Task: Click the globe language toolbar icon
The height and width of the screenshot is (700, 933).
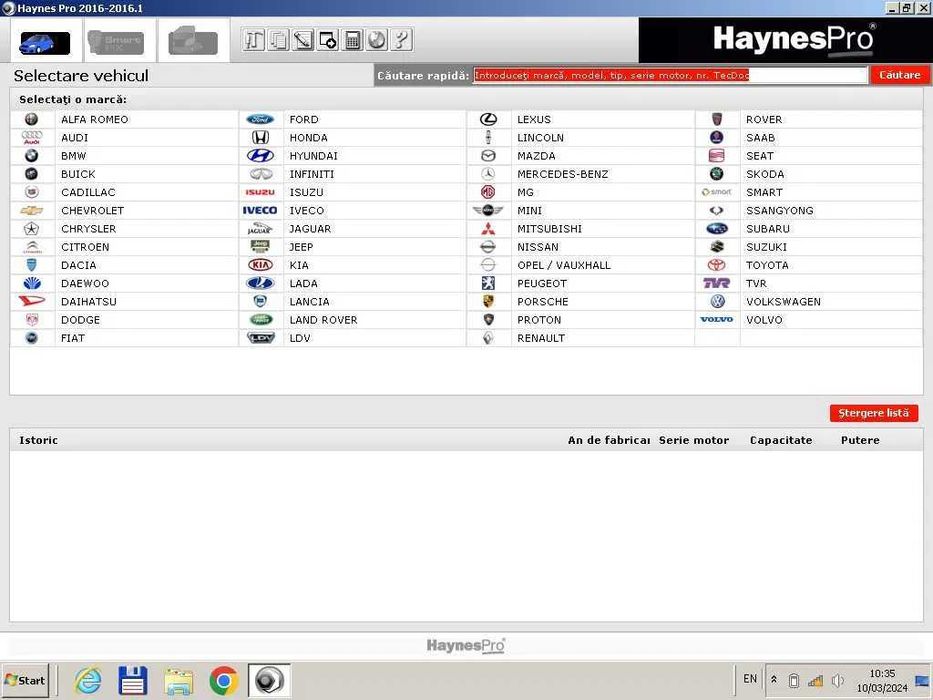Action: pos(377,40)
